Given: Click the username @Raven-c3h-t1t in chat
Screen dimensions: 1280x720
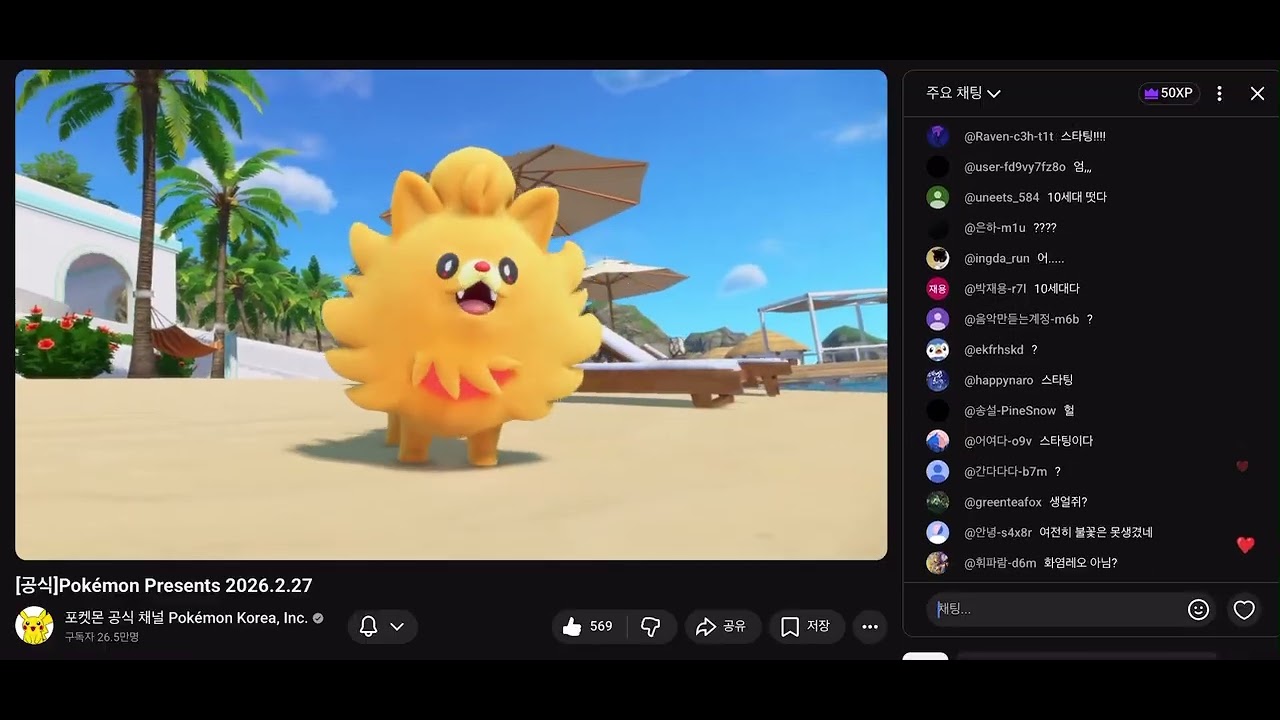Looking at the screenshot, I should pyautogui.click(x=1008, y=136).
